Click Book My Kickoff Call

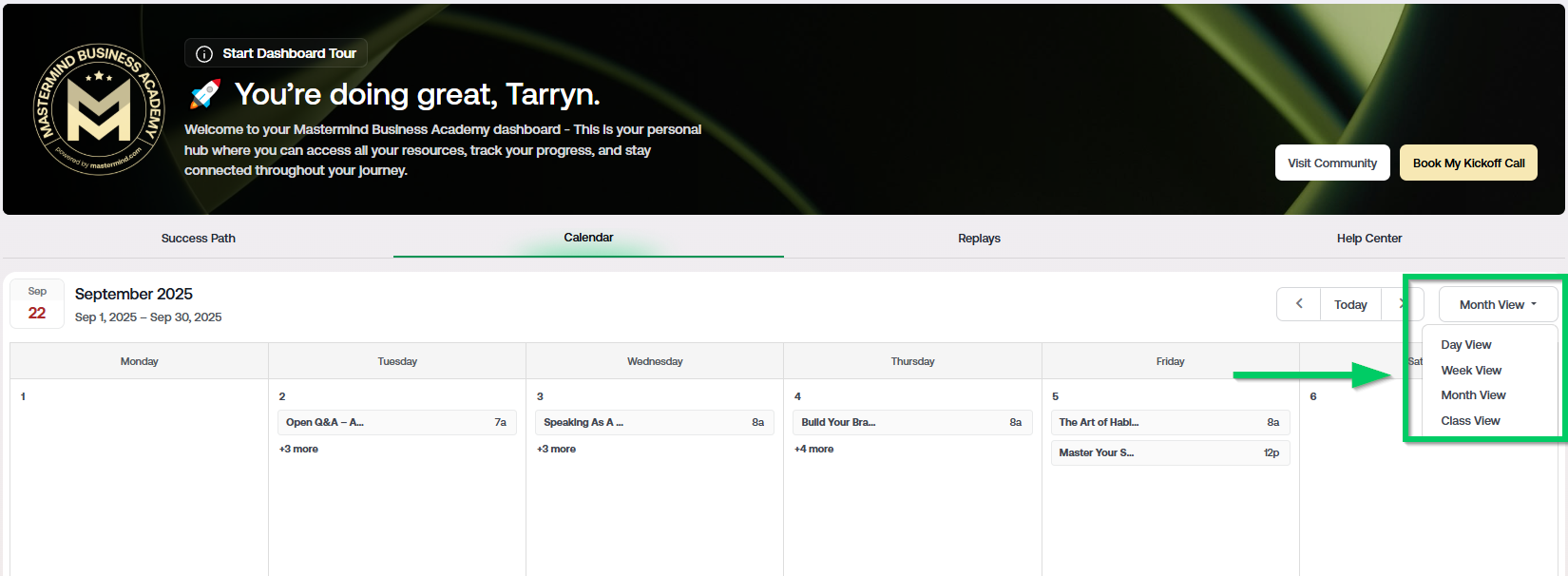click(x=1468, y=163)
